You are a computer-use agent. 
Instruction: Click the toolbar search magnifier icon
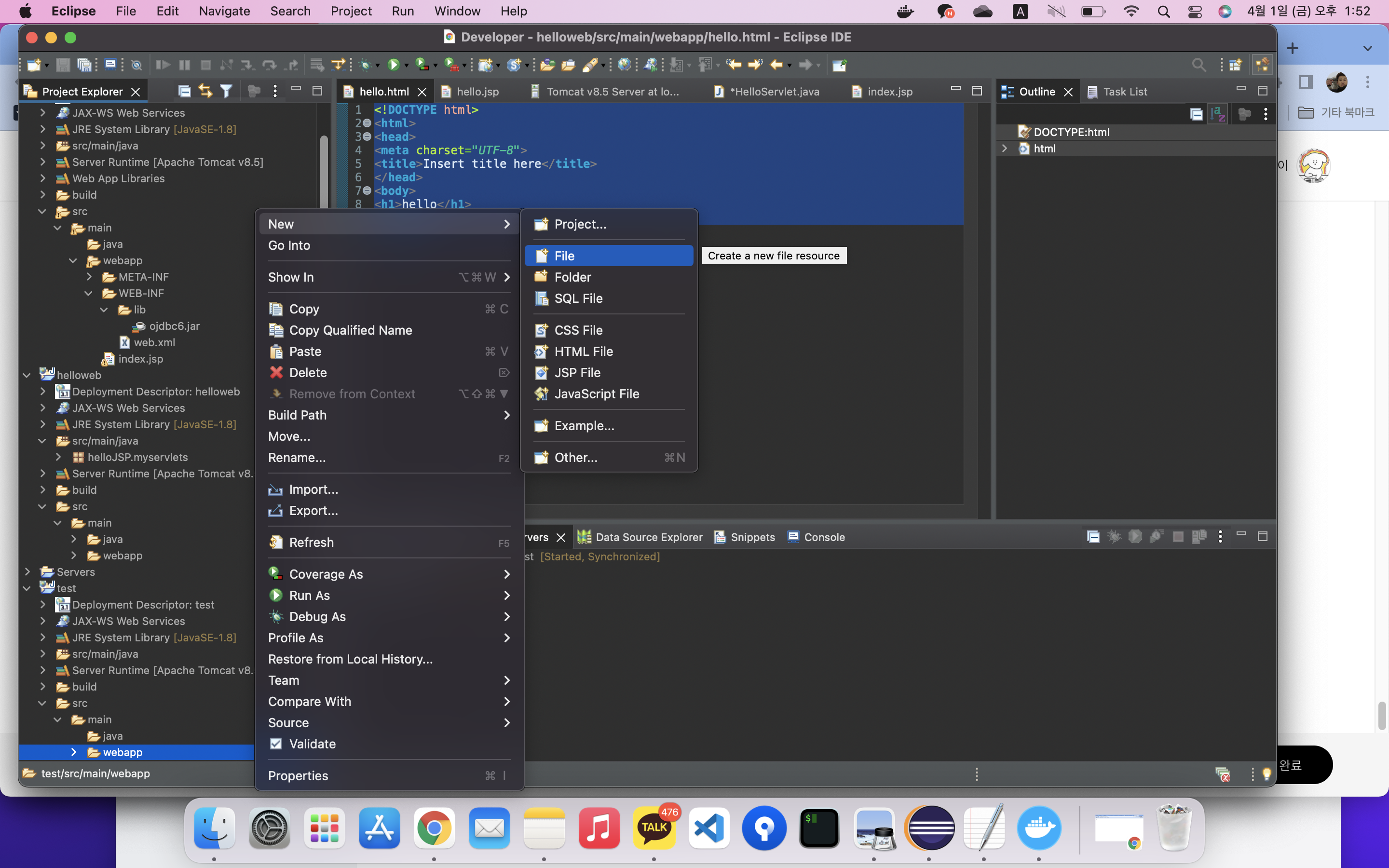[x=1198, y=65]
